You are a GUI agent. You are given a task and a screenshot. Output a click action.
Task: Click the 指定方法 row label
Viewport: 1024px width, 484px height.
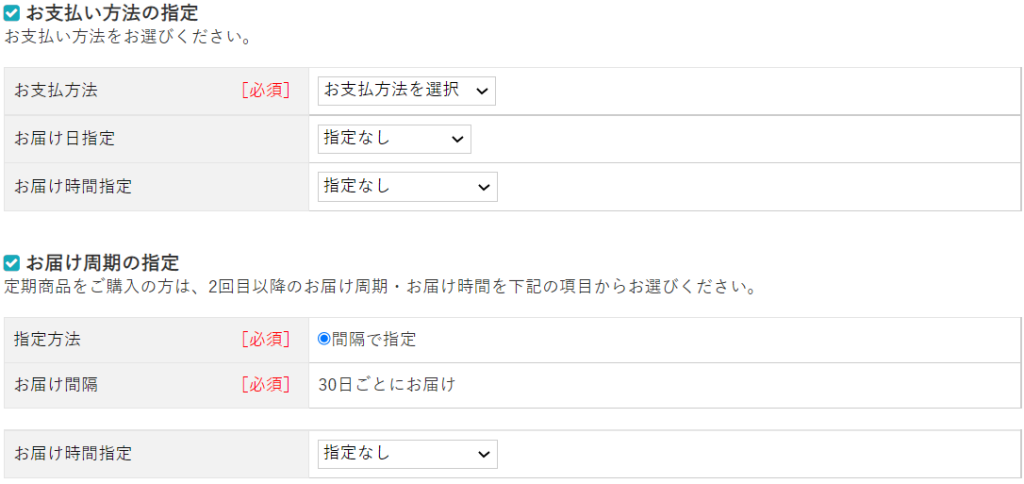coord(47,339)
